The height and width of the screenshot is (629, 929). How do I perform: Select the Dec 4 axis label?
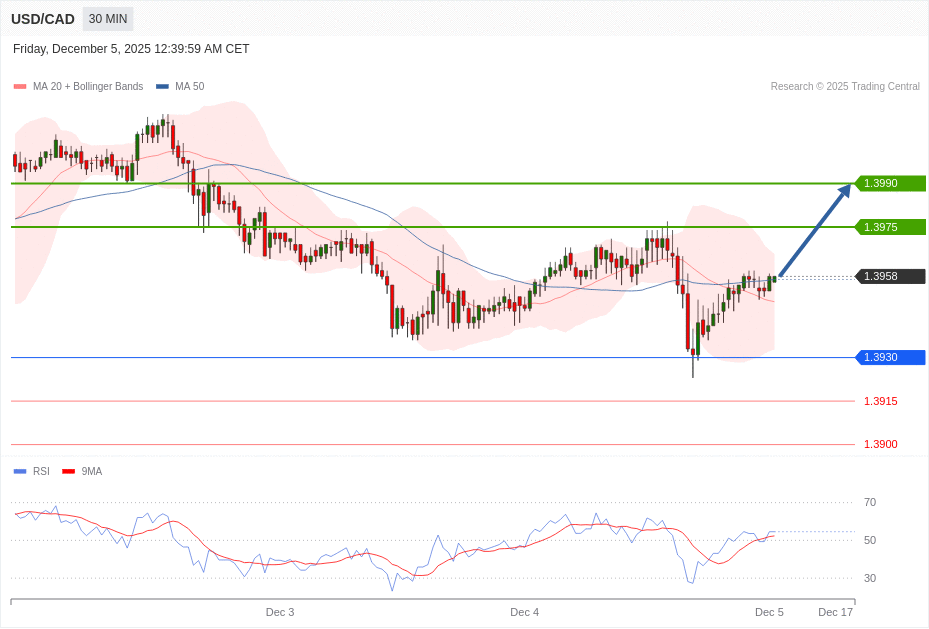525,612
